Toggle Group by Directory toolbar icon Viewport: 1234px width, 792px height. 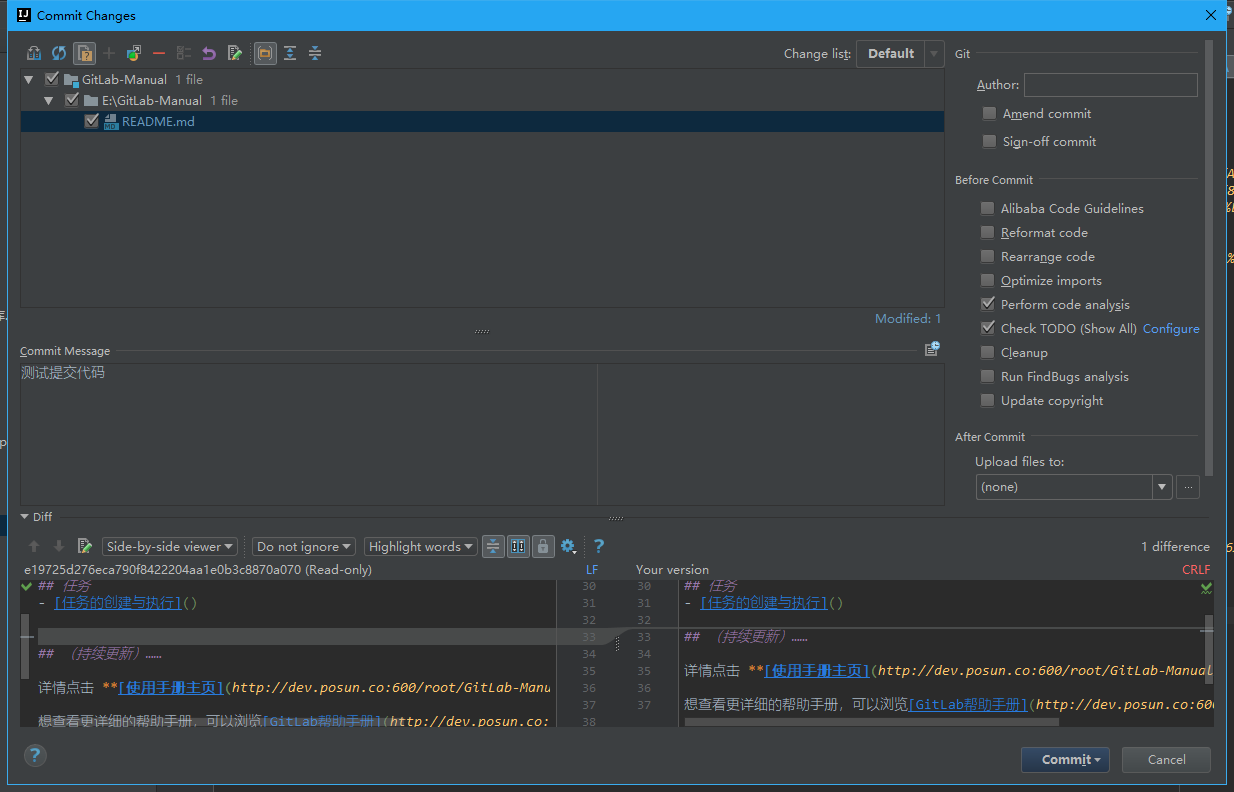pos(265,54)
